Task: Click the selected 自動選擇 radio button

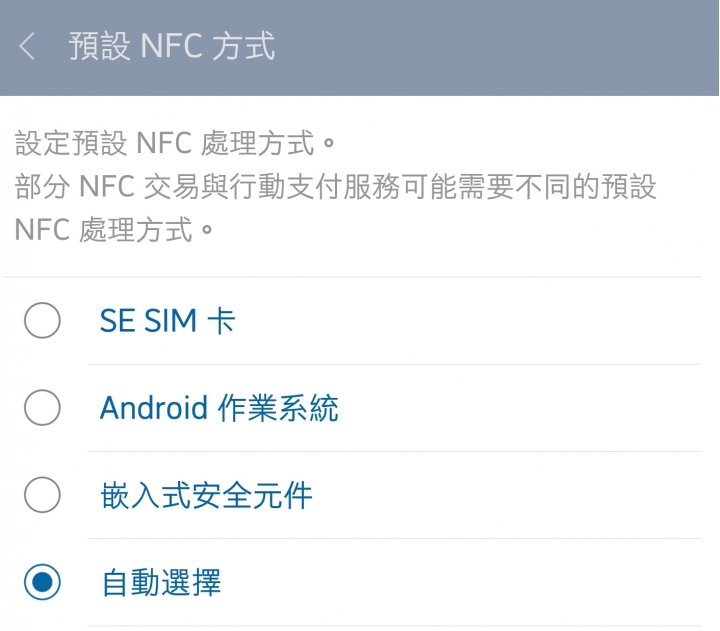Action: (42, 582)
